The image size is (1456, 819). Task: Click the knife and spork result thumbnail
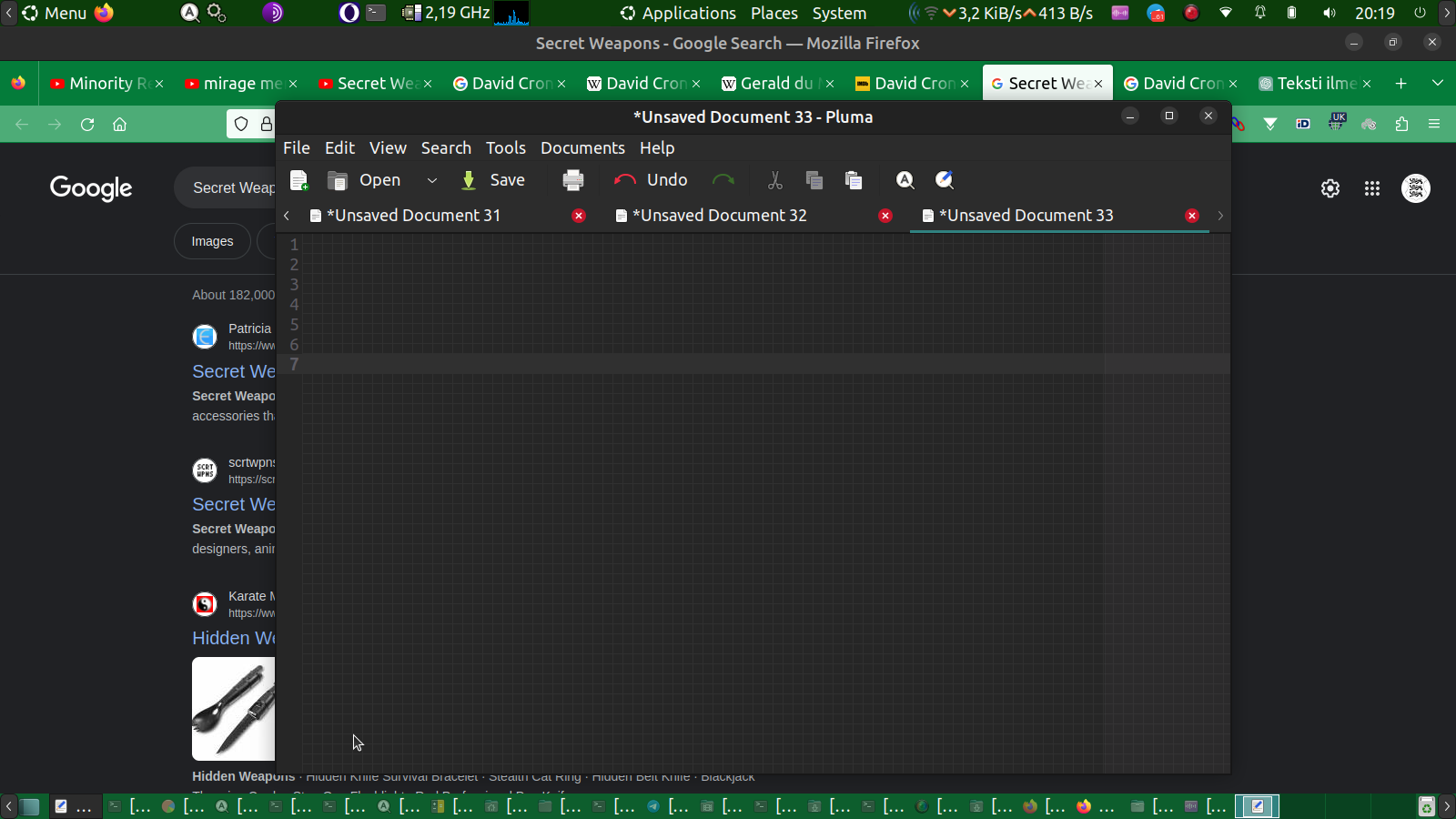(233, 709)
